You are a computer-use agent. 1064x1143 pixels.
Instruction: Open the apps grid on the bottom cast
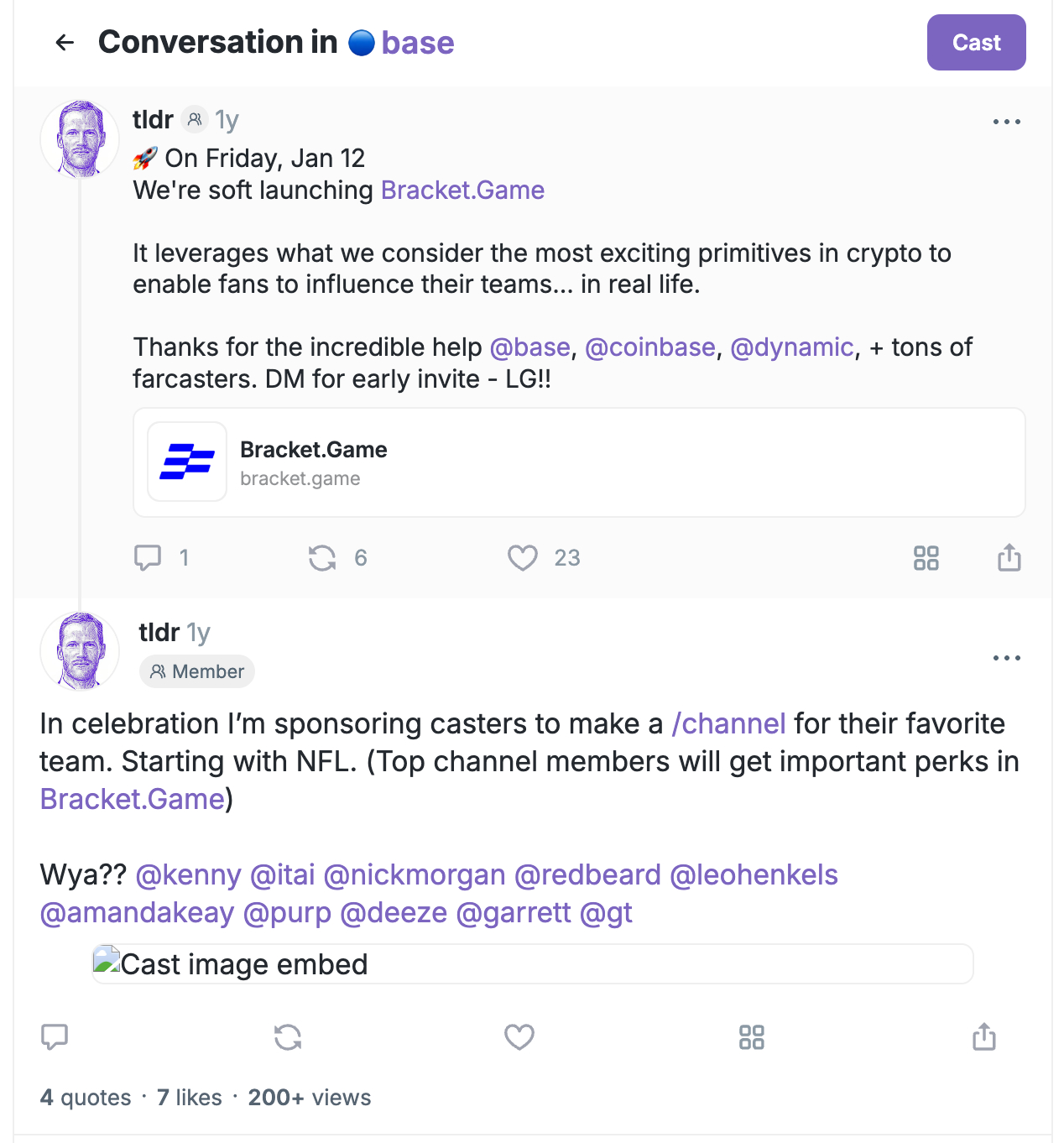[750, 1037]
